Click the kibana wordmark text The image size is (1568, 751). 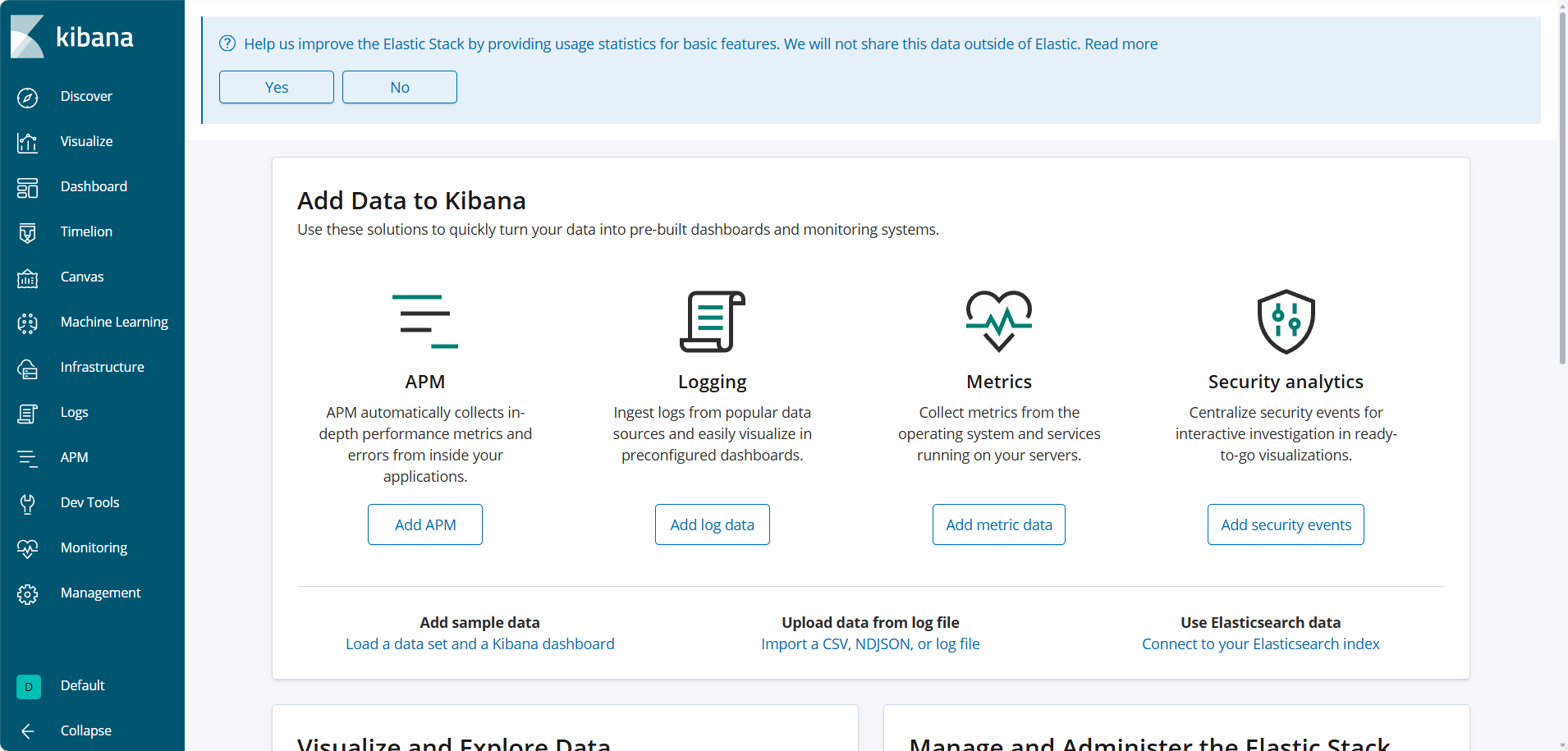click(x=94, y=37)
